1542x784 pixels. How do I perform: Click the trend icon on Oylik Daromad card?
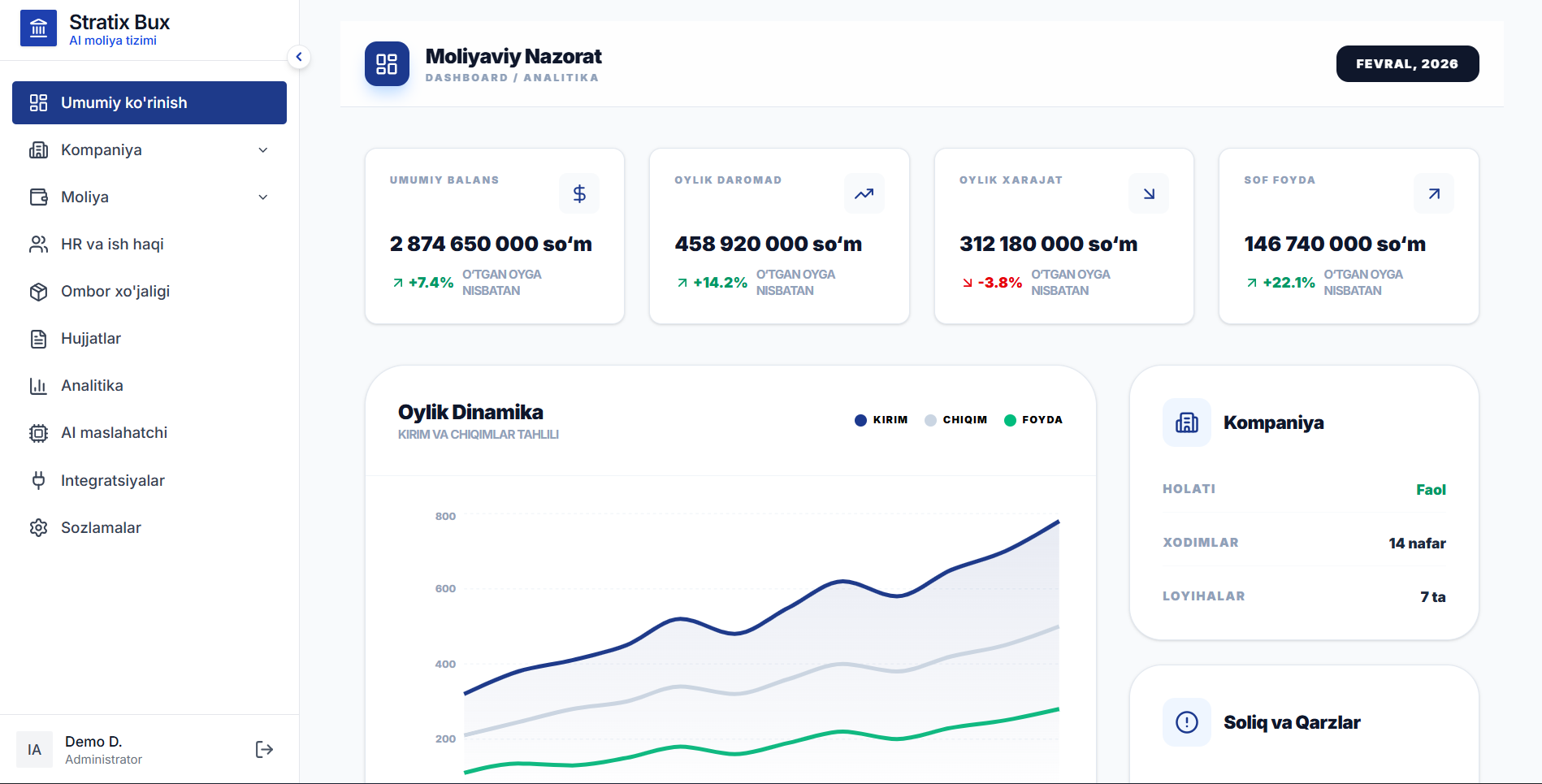point(864,193)
